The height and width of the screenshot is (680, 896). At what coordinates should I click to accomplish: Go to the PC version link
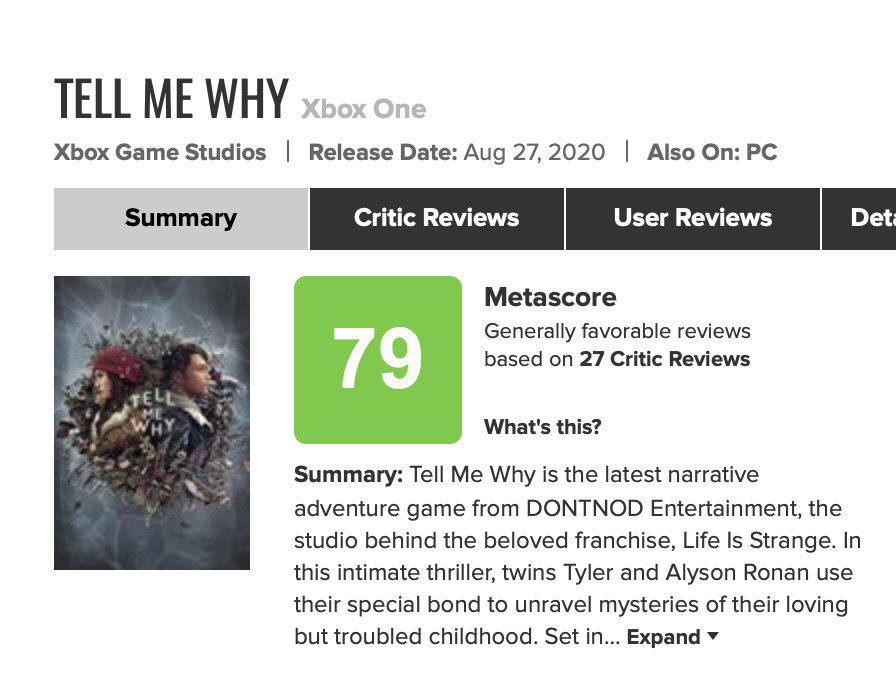pyautogui.click(x=761, y=153)
